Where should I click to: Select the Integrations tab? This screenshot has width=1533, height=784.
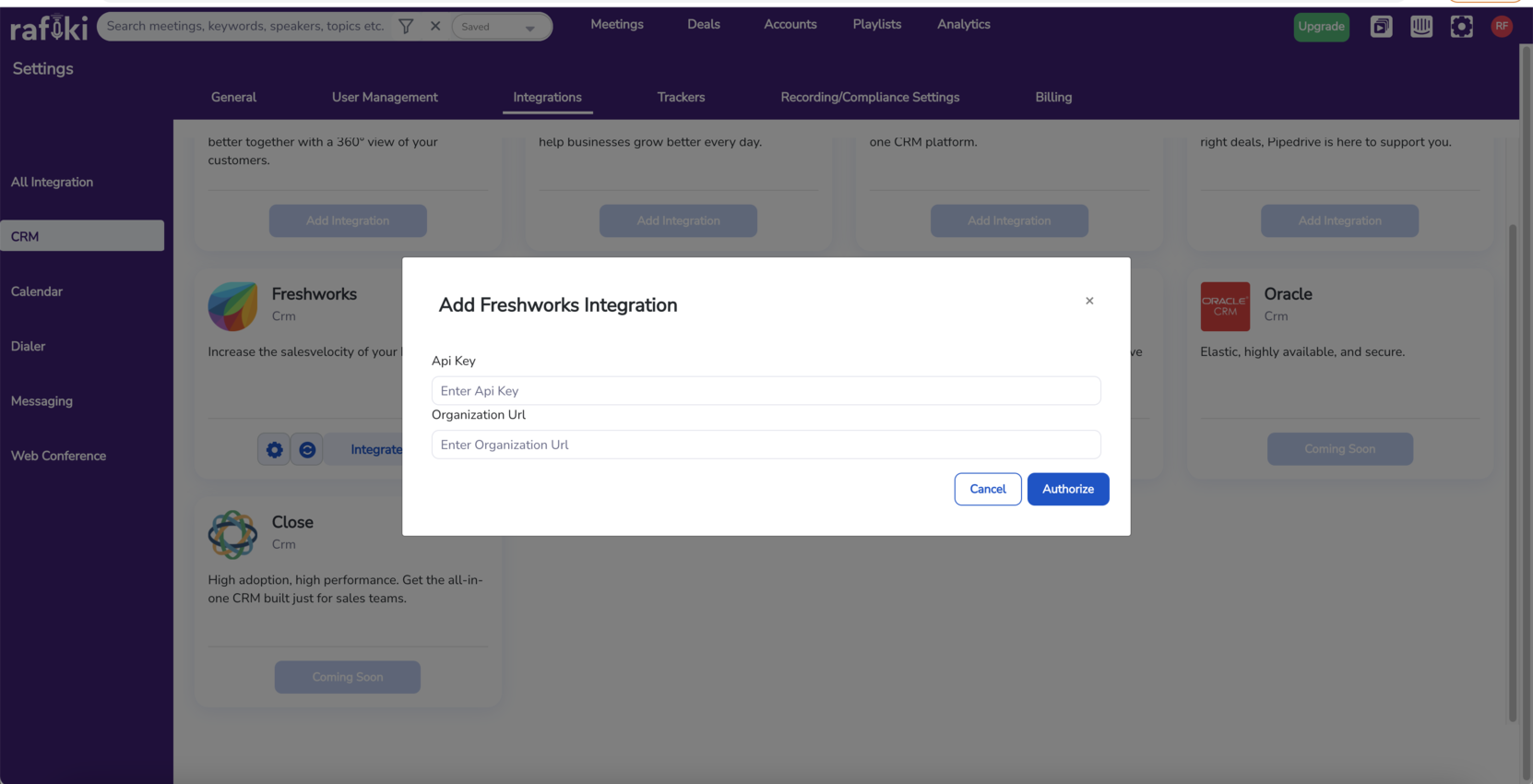[547, 97]
